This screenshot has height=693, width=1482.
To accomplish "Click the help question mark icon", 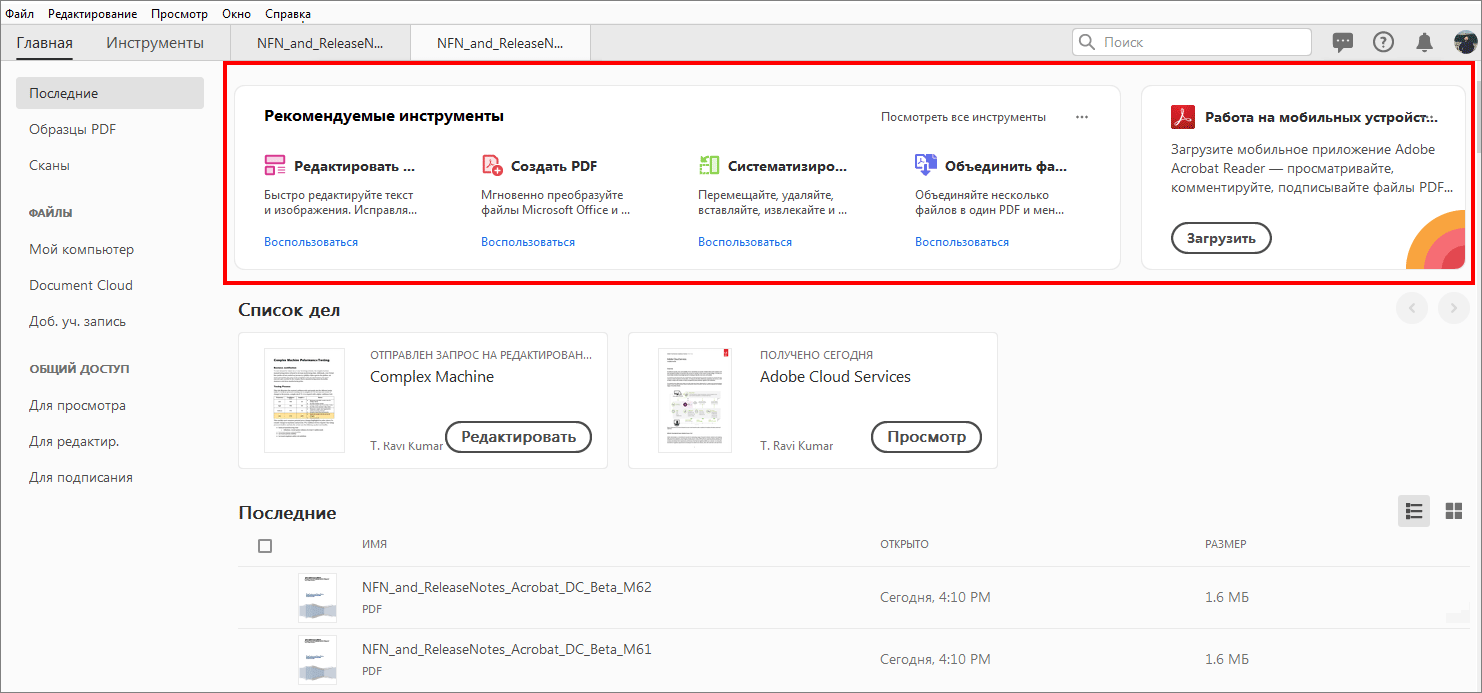I will [x=1383, y=42].
